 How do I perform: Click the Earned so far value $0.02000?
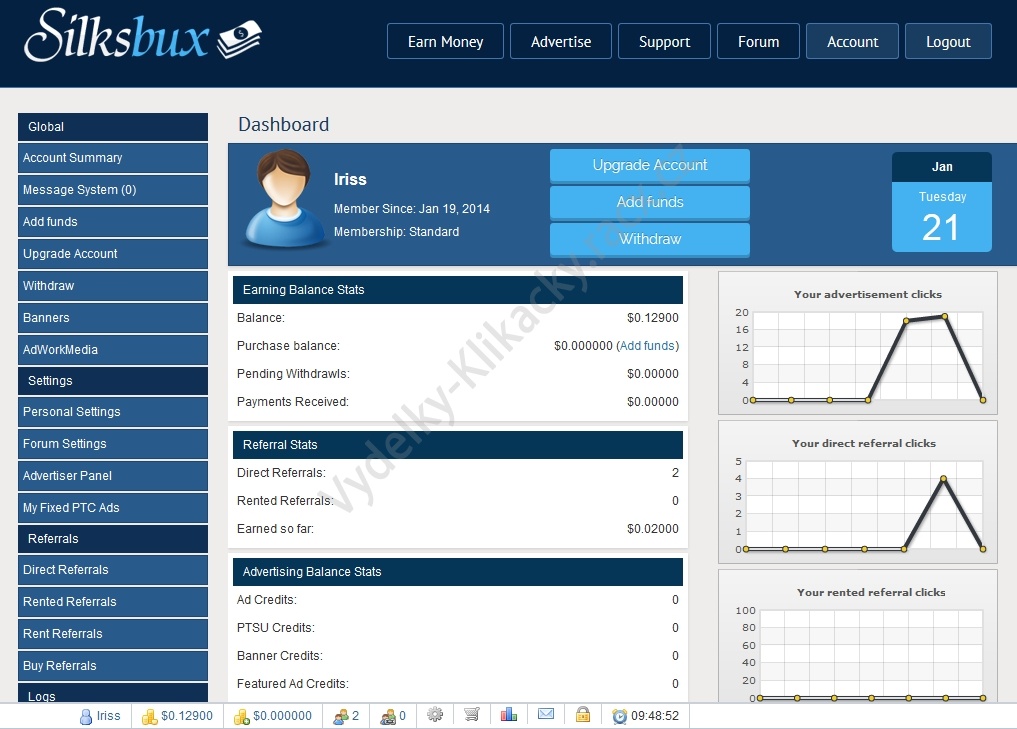(x=652, y=529)
